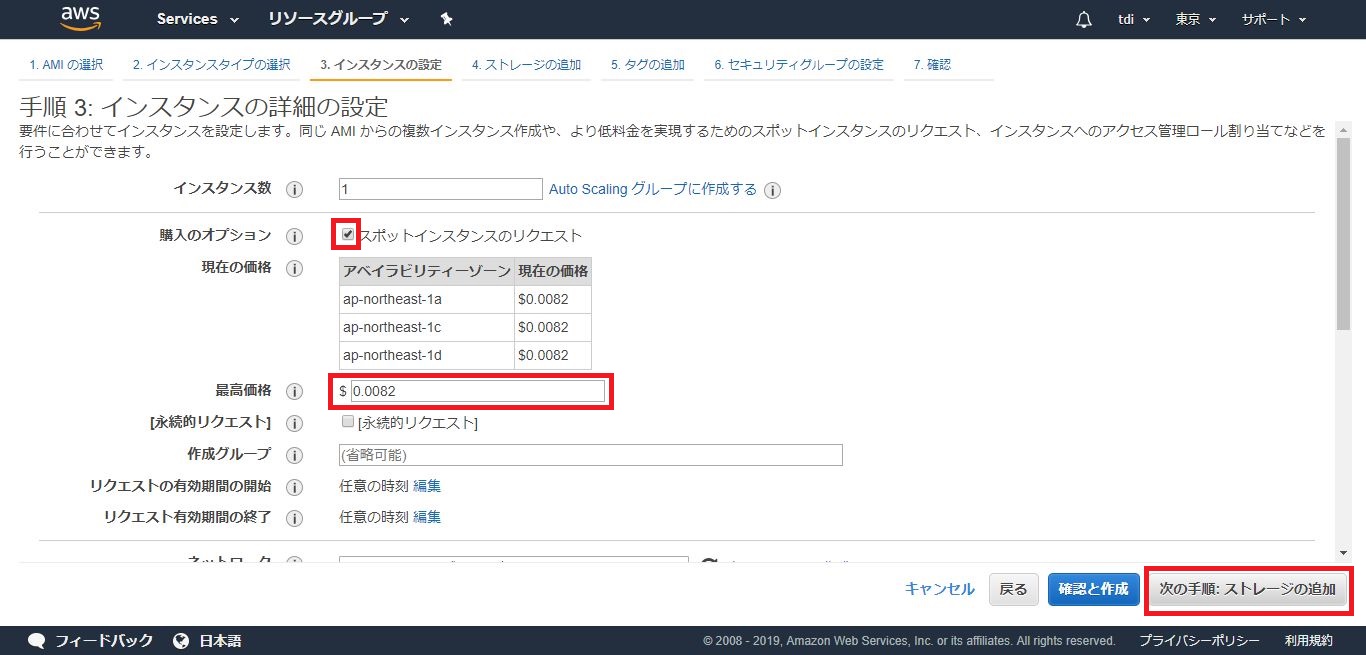The image size is (1366, 655).
Task: Click info icon beside 最高価格
Action: point(295,392)
